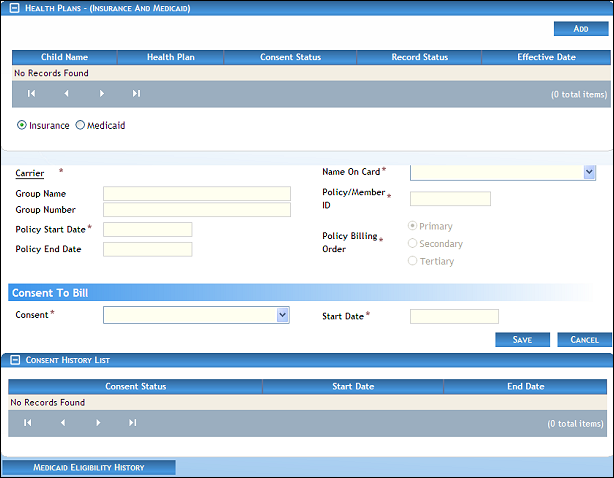Go to previous page in Health Plans grid
The height and width of the screenshot is (478, 614).
(x=67, y=94)
